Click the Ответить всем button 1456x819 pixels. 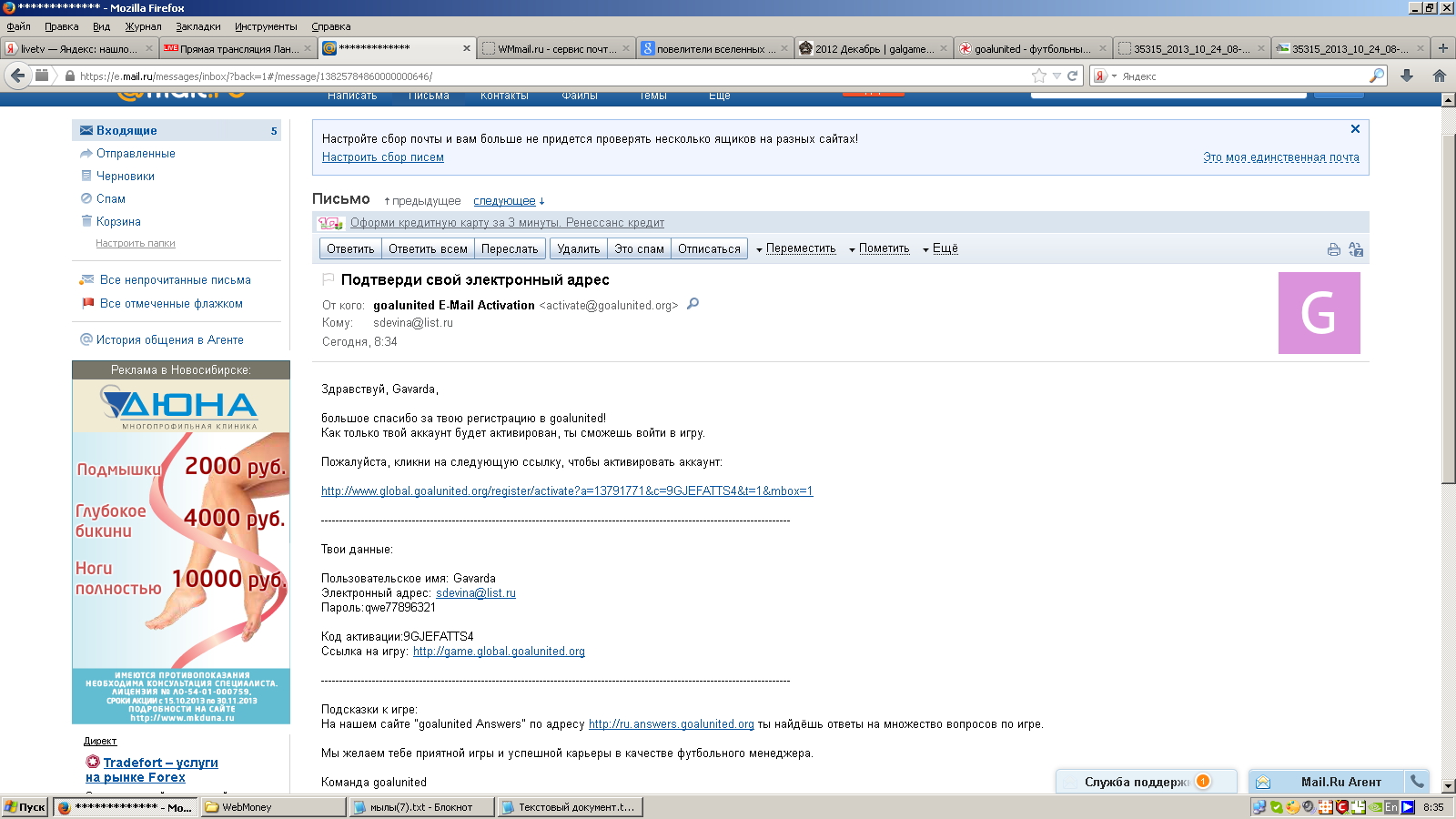pyautogui.click(x=428, y=248)
